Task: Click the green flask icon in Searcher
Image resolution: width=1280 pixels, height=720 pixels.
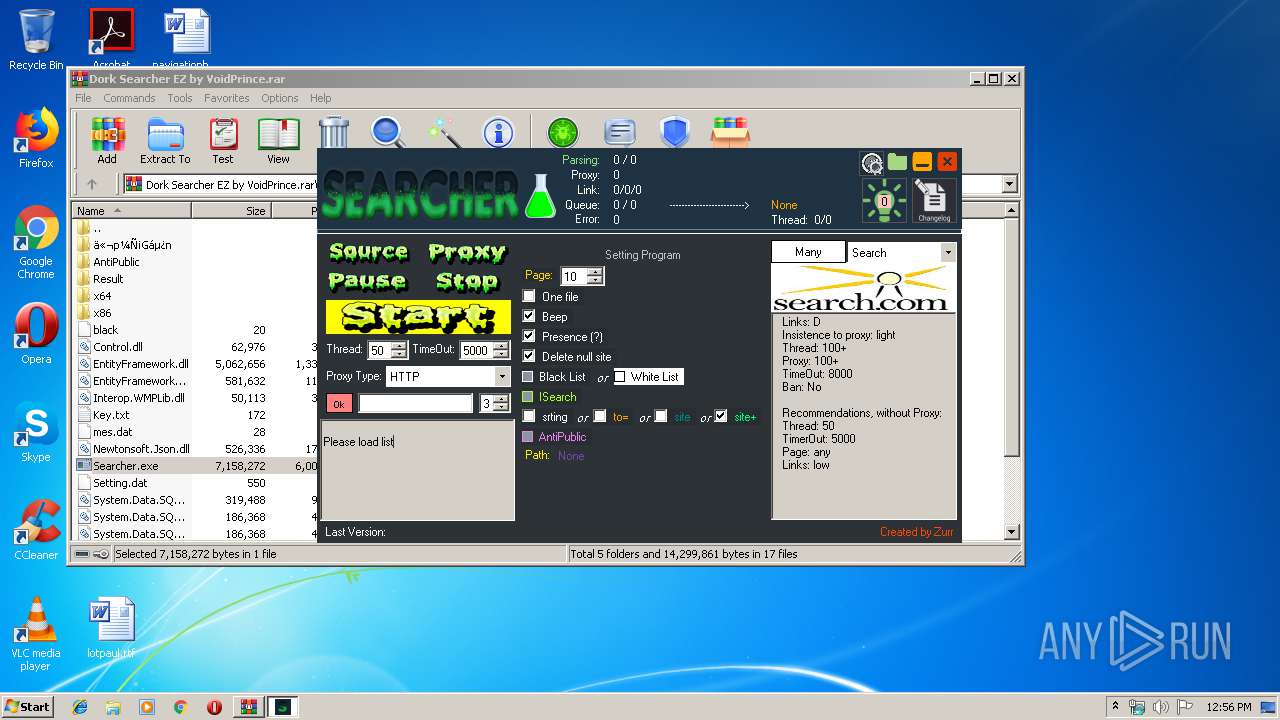Action: (x=540, y=196)
